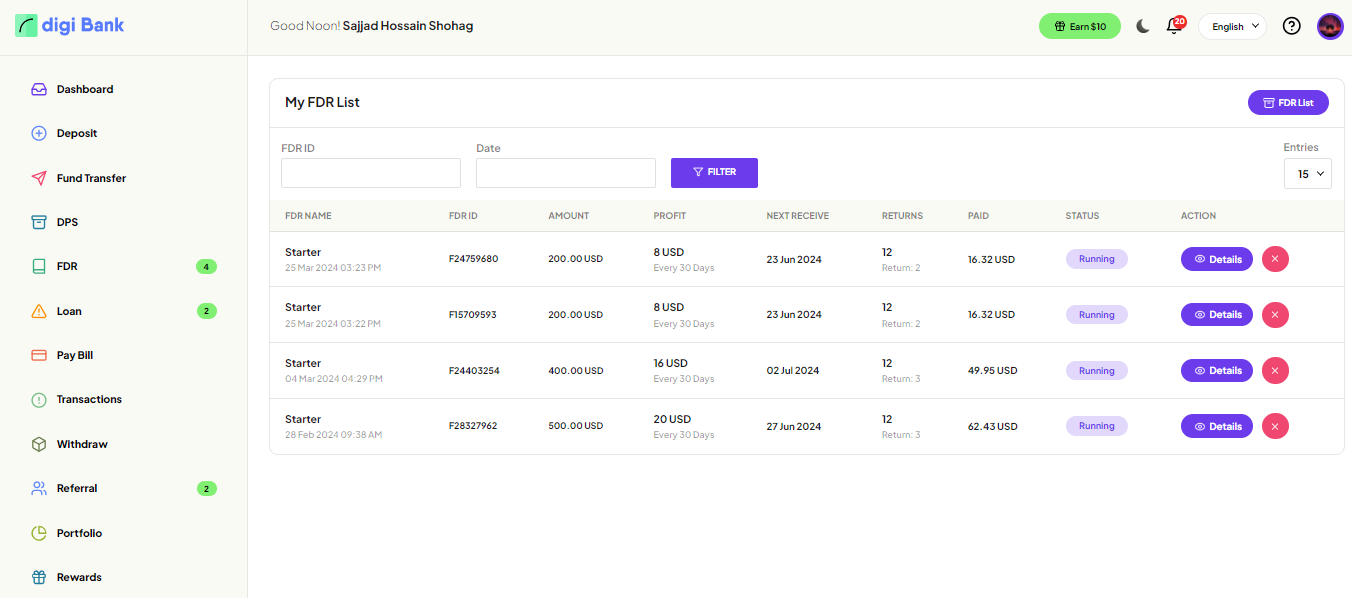
Task: Click the red X for FDR F24403254
Action: coord(1275,370)
